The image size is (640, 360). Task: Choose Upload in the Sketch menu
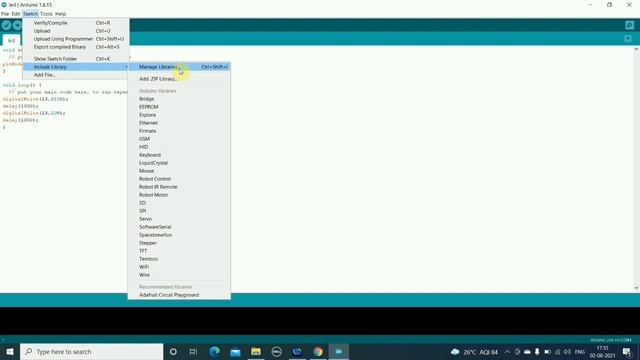[76, 31]
